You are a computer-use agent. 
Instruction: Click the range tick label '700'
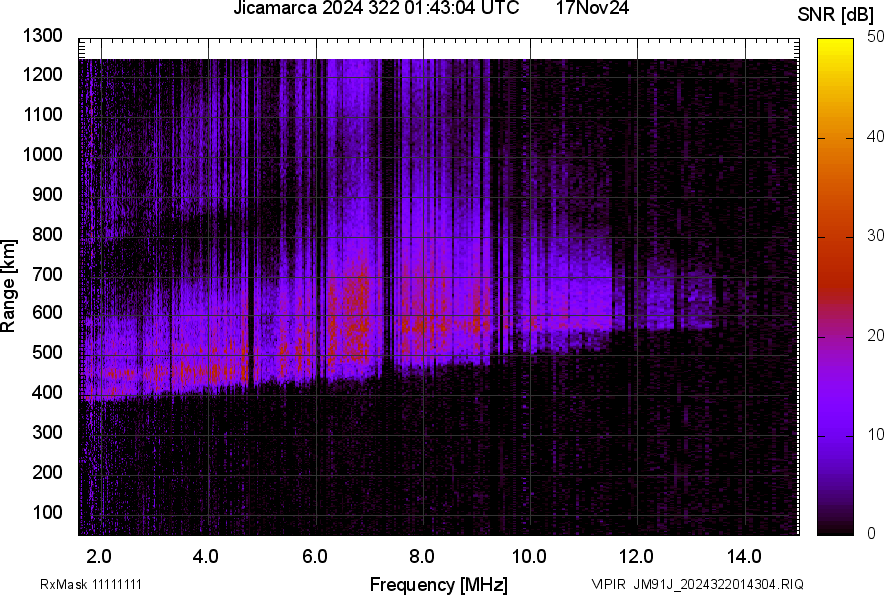click(x=47, y=274)
